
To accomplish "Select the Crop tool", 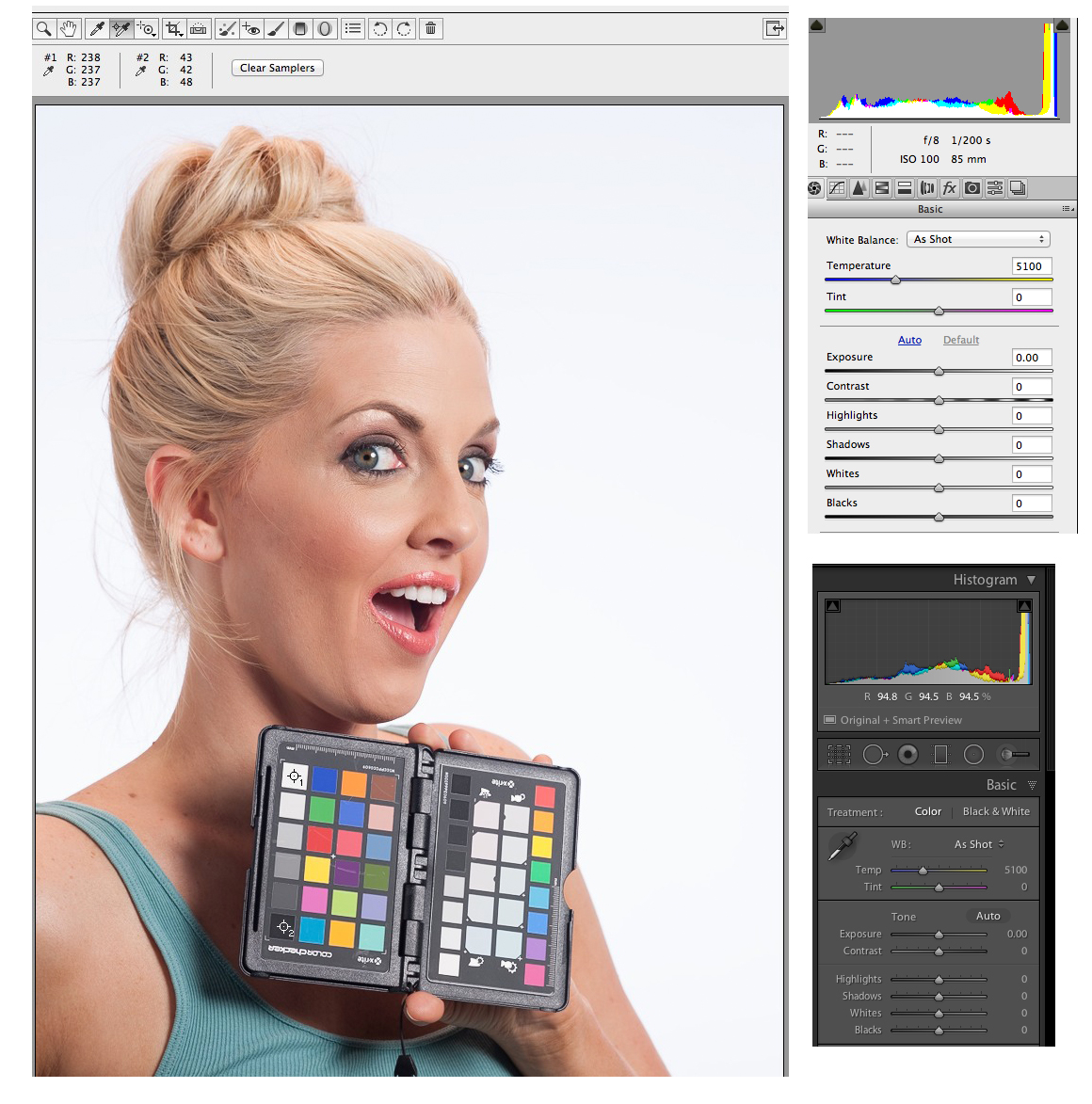I will [174, 29].
